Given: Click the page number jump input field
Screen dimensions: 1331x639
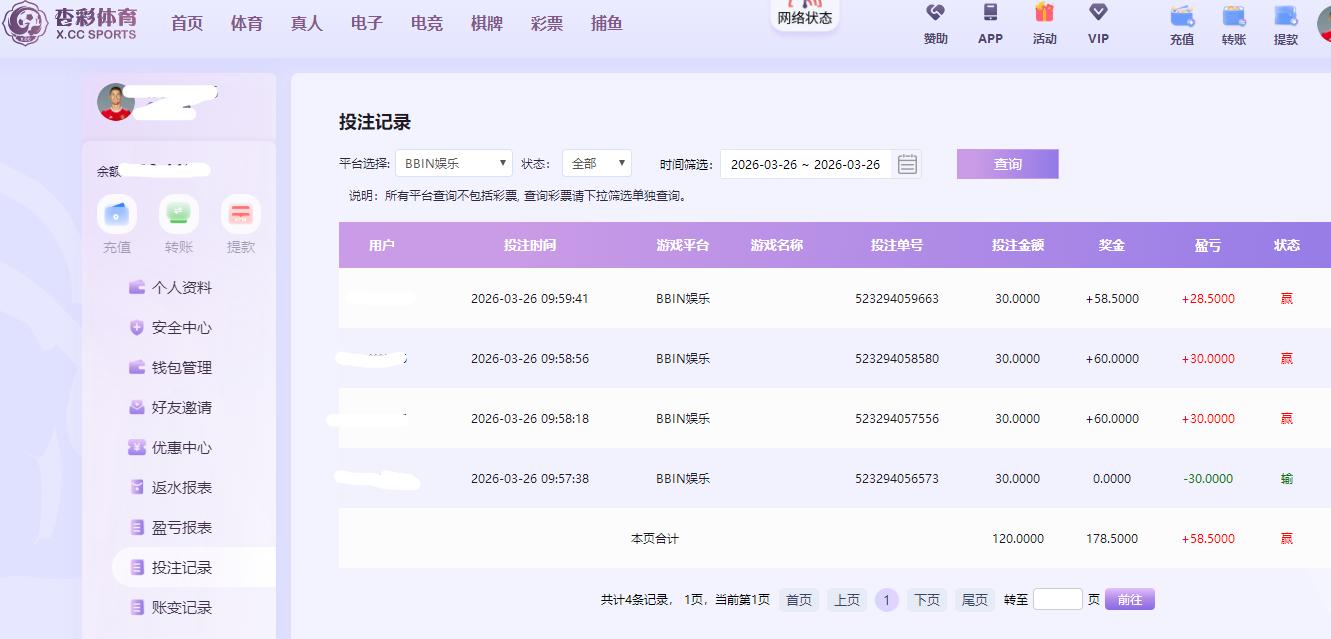Looking at the screenshot, I should [x=1057, y=599].
